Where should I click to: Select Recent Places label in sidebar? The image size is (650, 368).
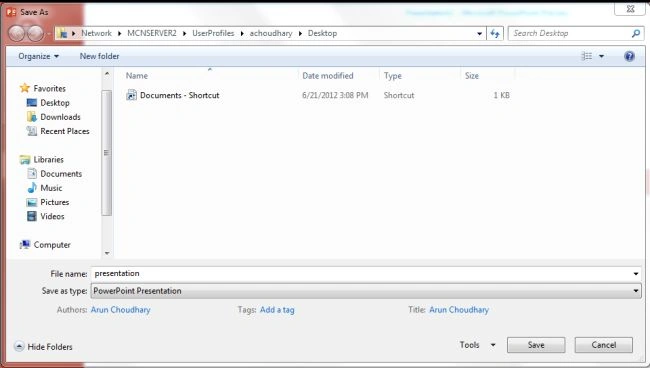point(65,131)
